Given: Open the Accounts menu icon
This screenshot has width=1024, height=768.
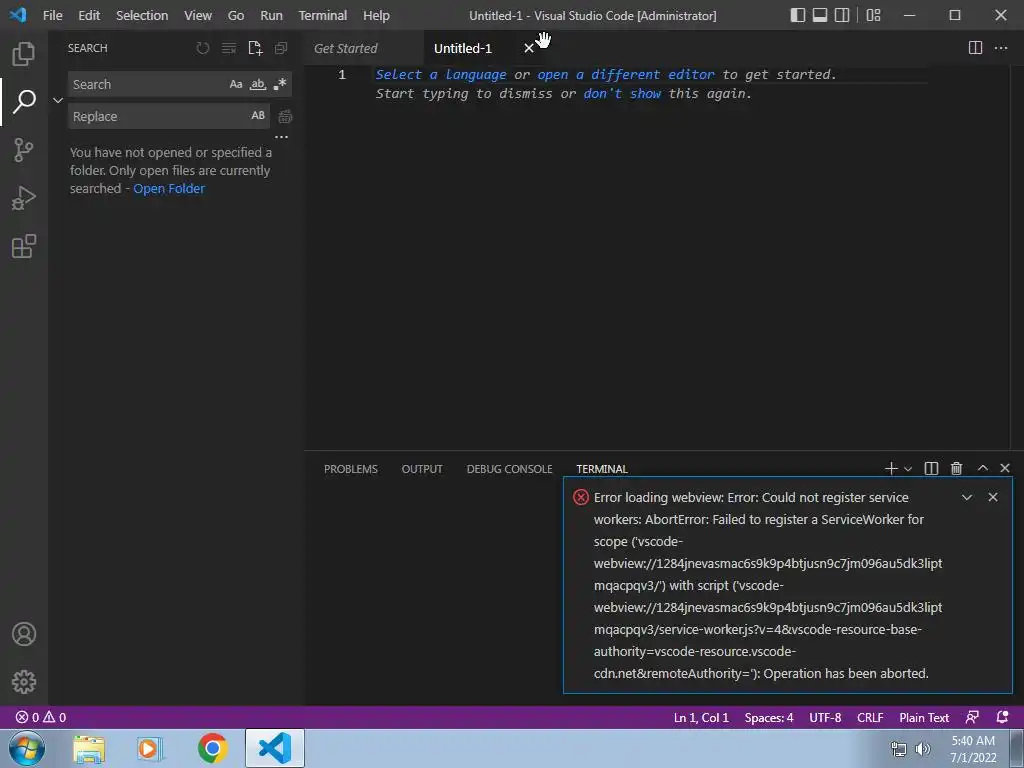Looking at the screenshot, I should (x=24, y=634).
